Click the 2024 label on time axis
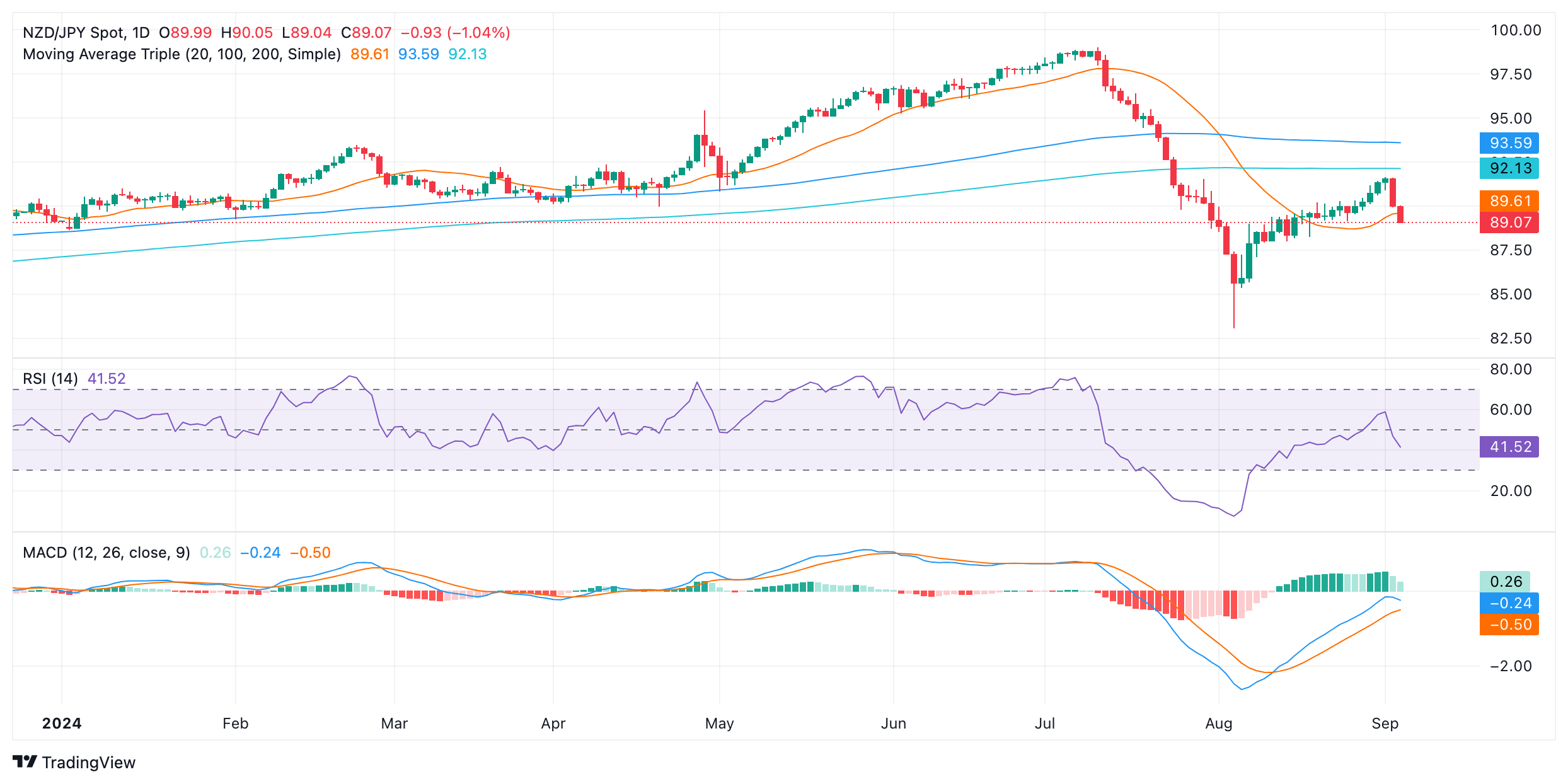 [62, 723]
